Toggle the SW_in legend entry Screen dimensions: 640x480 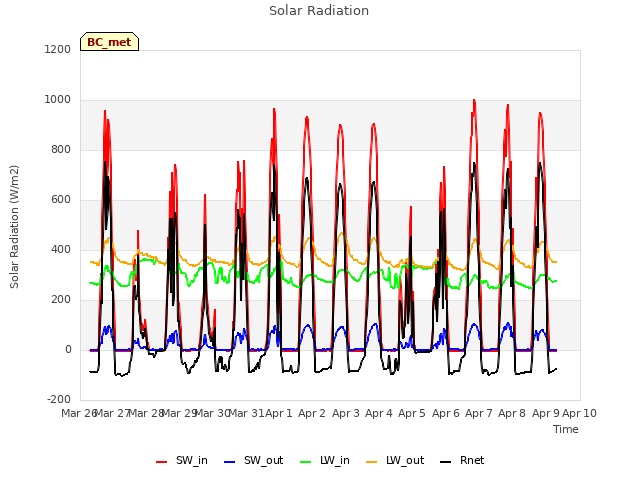pos(182,461)
